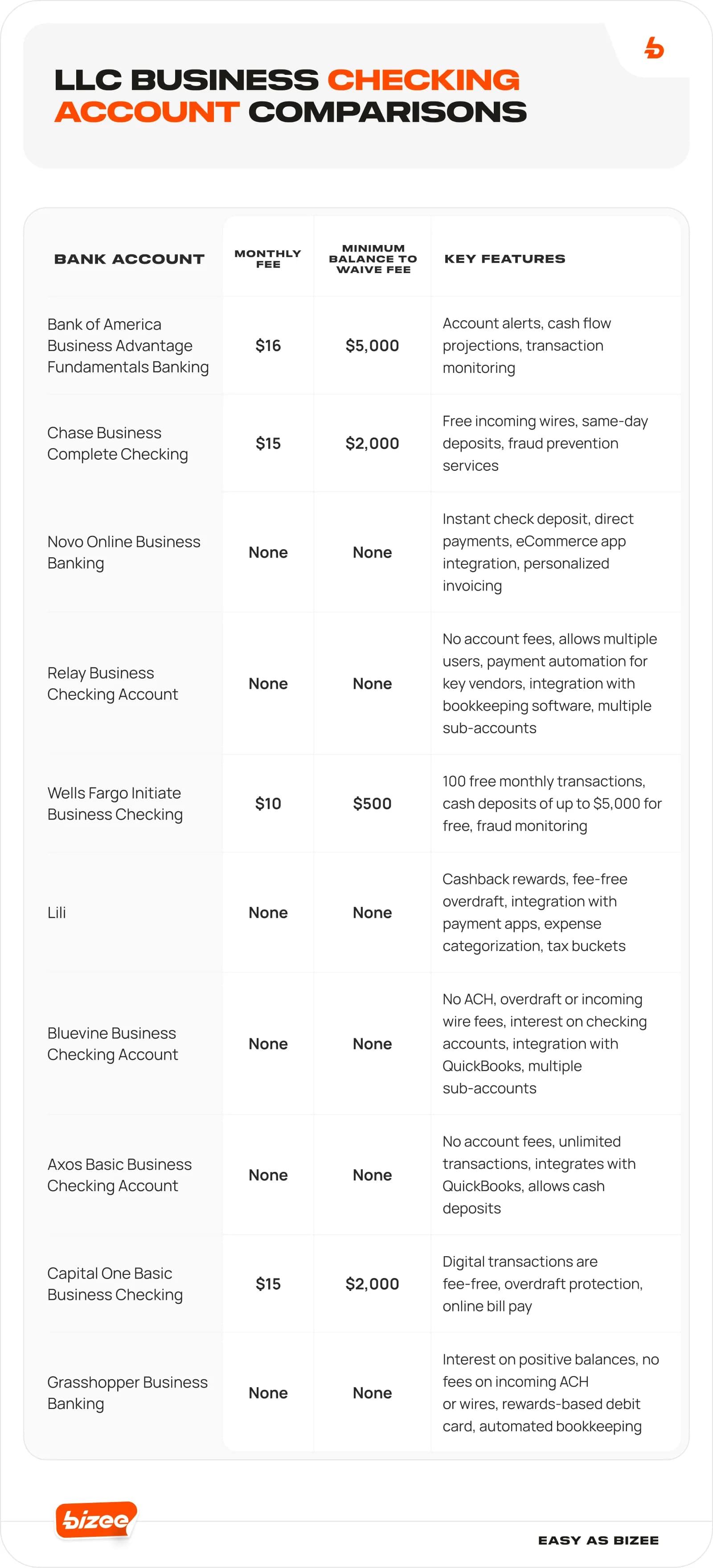Select the "Key Features" column header

504,259
